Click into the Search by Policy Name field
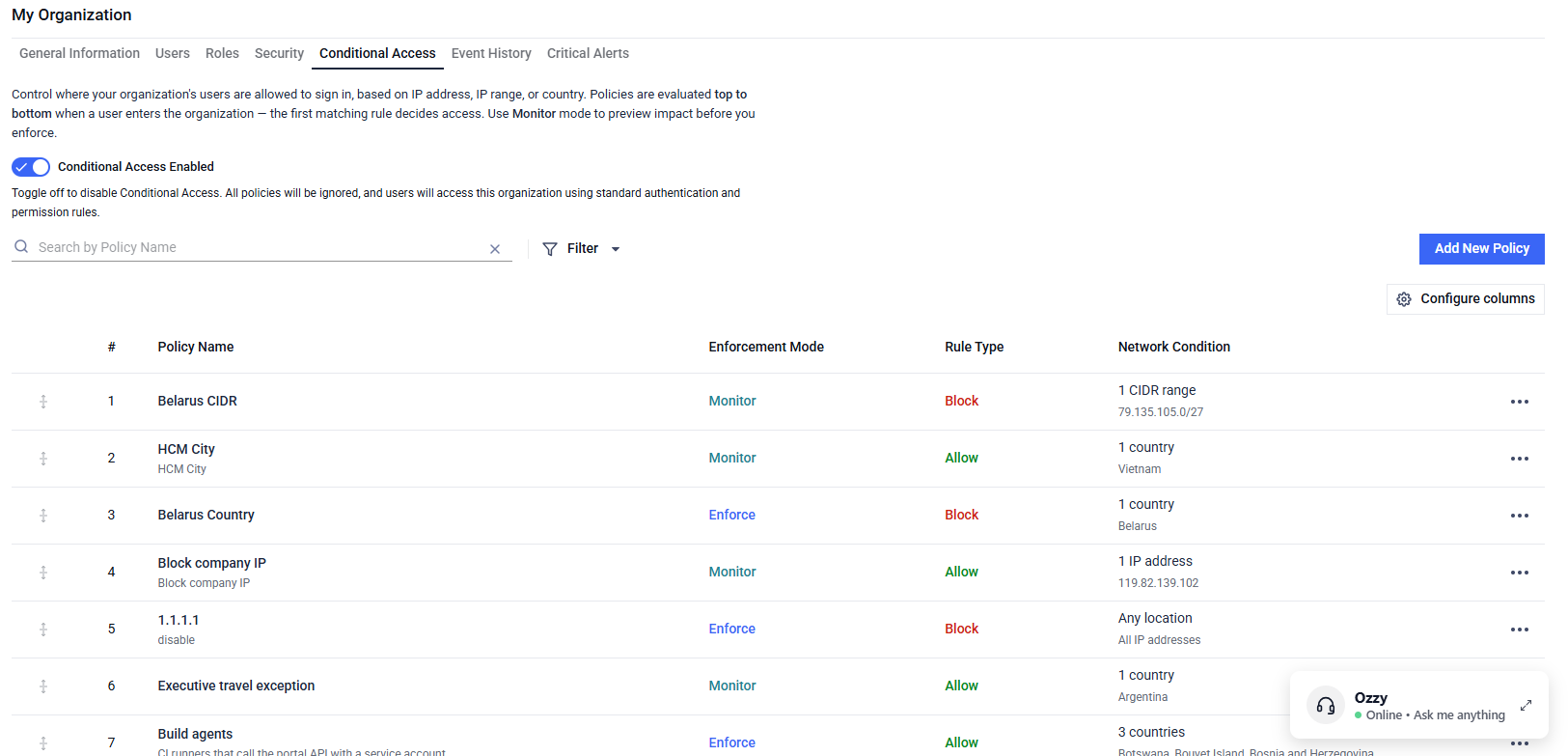1568x756 pixels. tap(261, 247)
